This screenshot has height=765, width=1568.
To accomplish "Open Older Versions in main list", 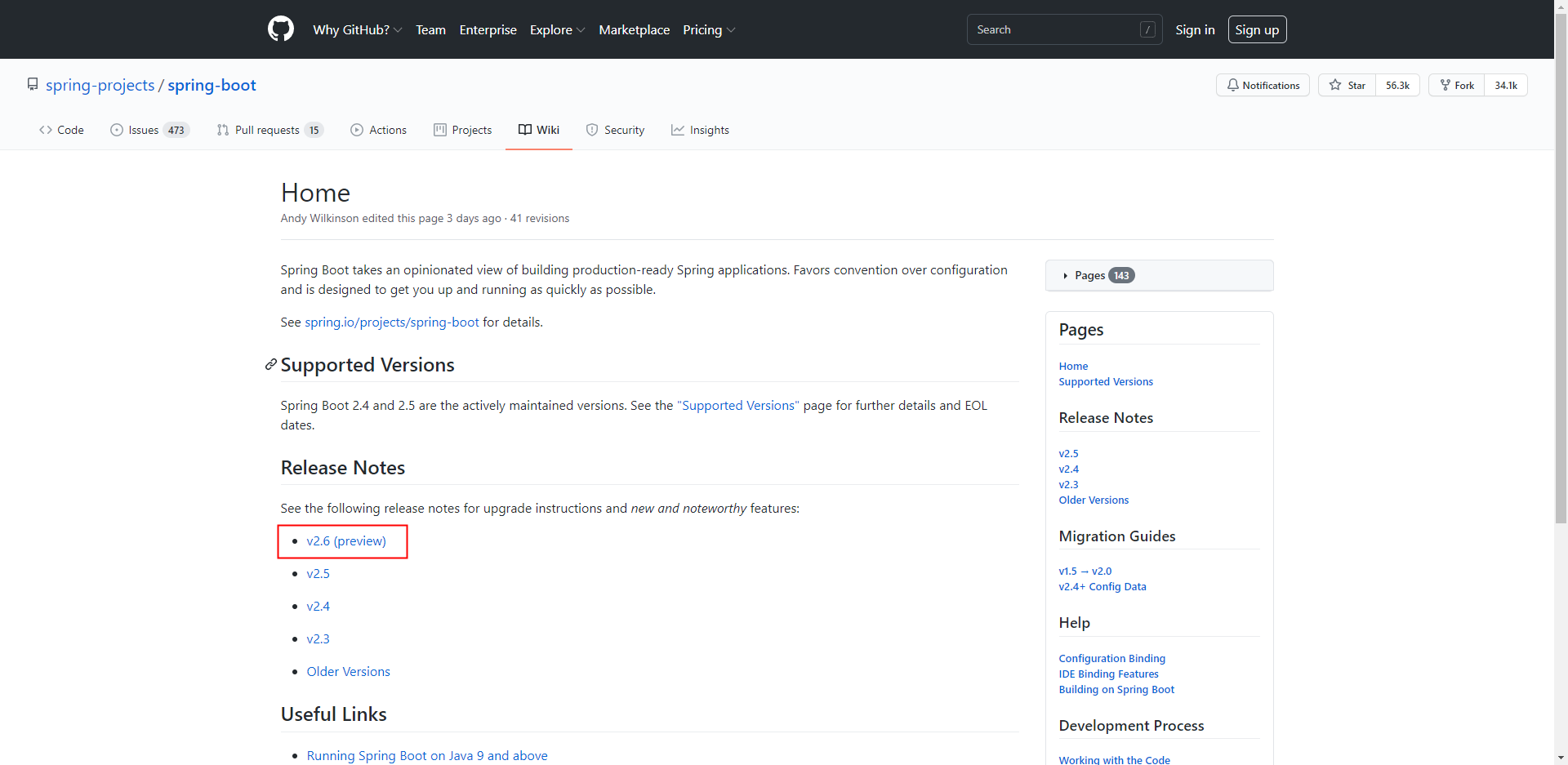I will (x=349, y=672).
